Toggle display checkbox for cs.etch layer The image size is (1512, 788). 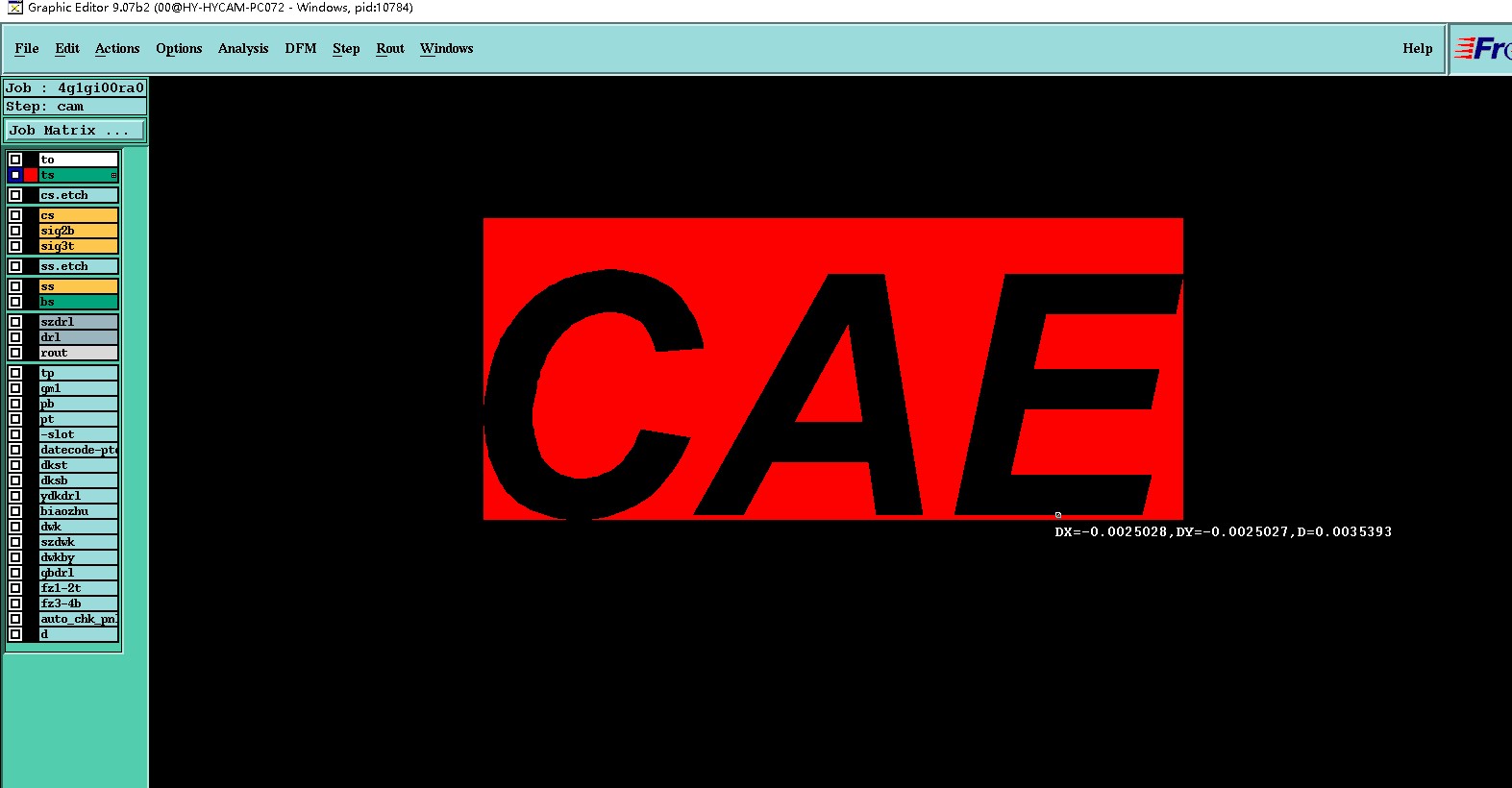15,195
